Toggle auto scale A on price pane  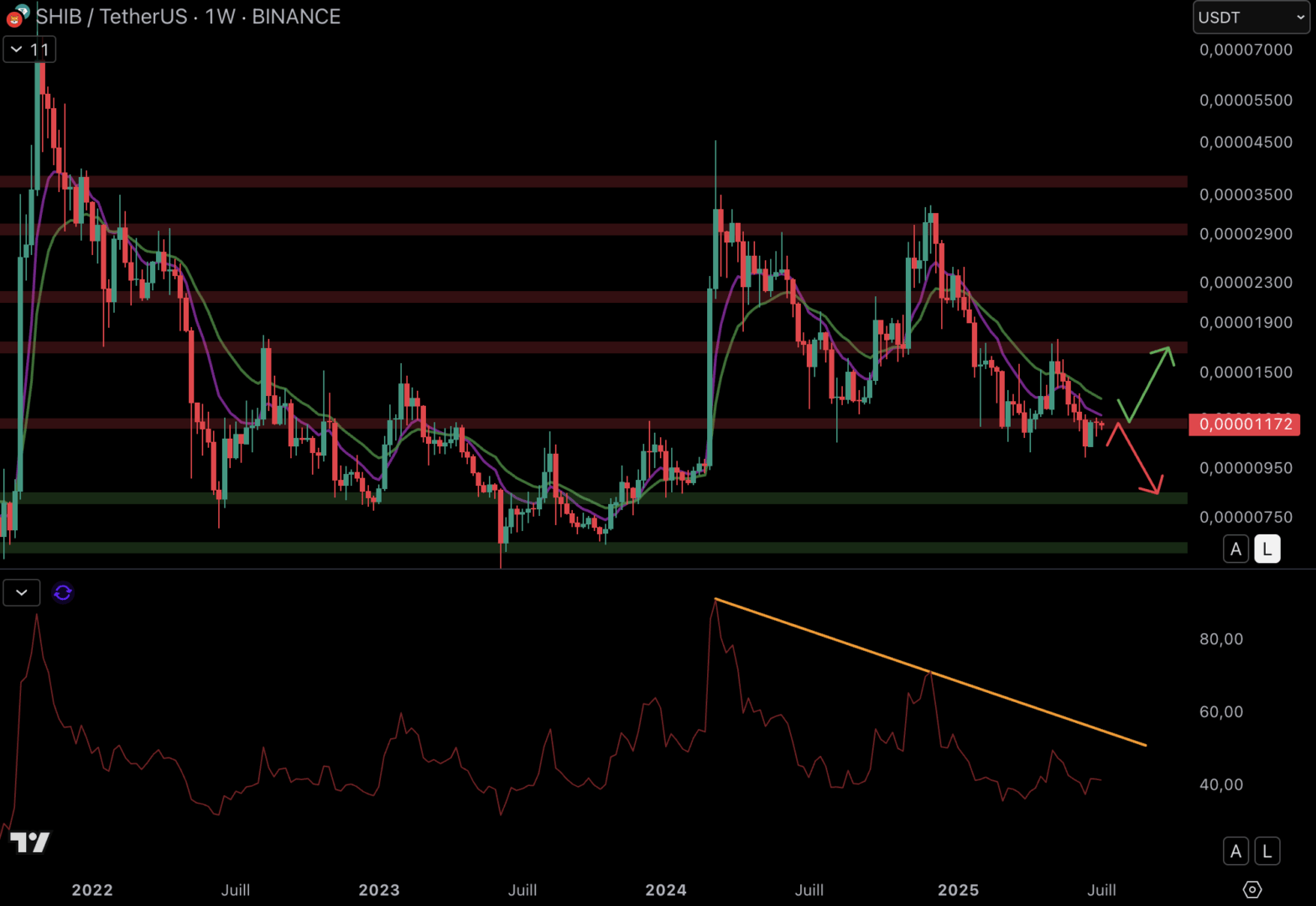[x=1235, y=549]
